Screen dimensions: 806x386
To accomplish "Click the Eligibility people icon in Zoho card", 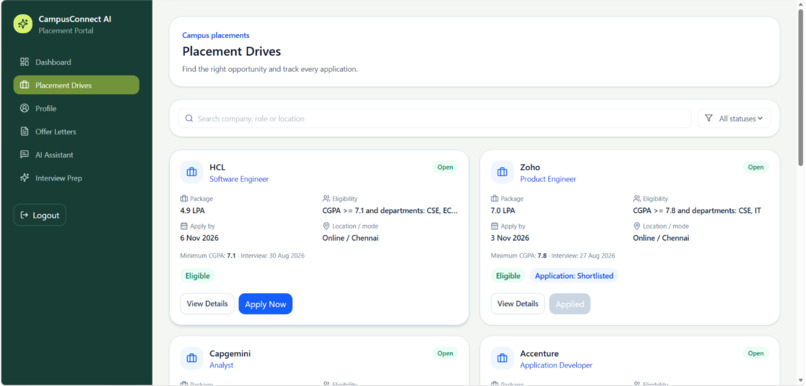I will 636,198.
